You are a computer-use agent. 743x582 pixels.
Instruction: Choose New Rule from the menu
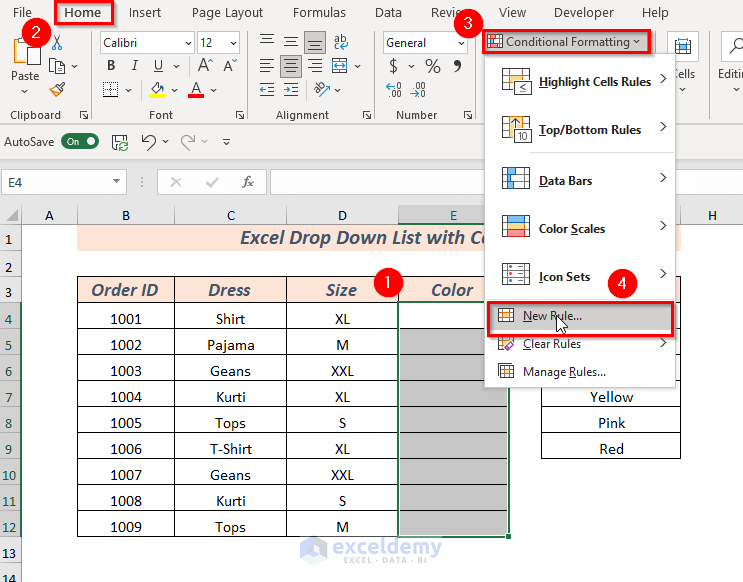(551, 316)
